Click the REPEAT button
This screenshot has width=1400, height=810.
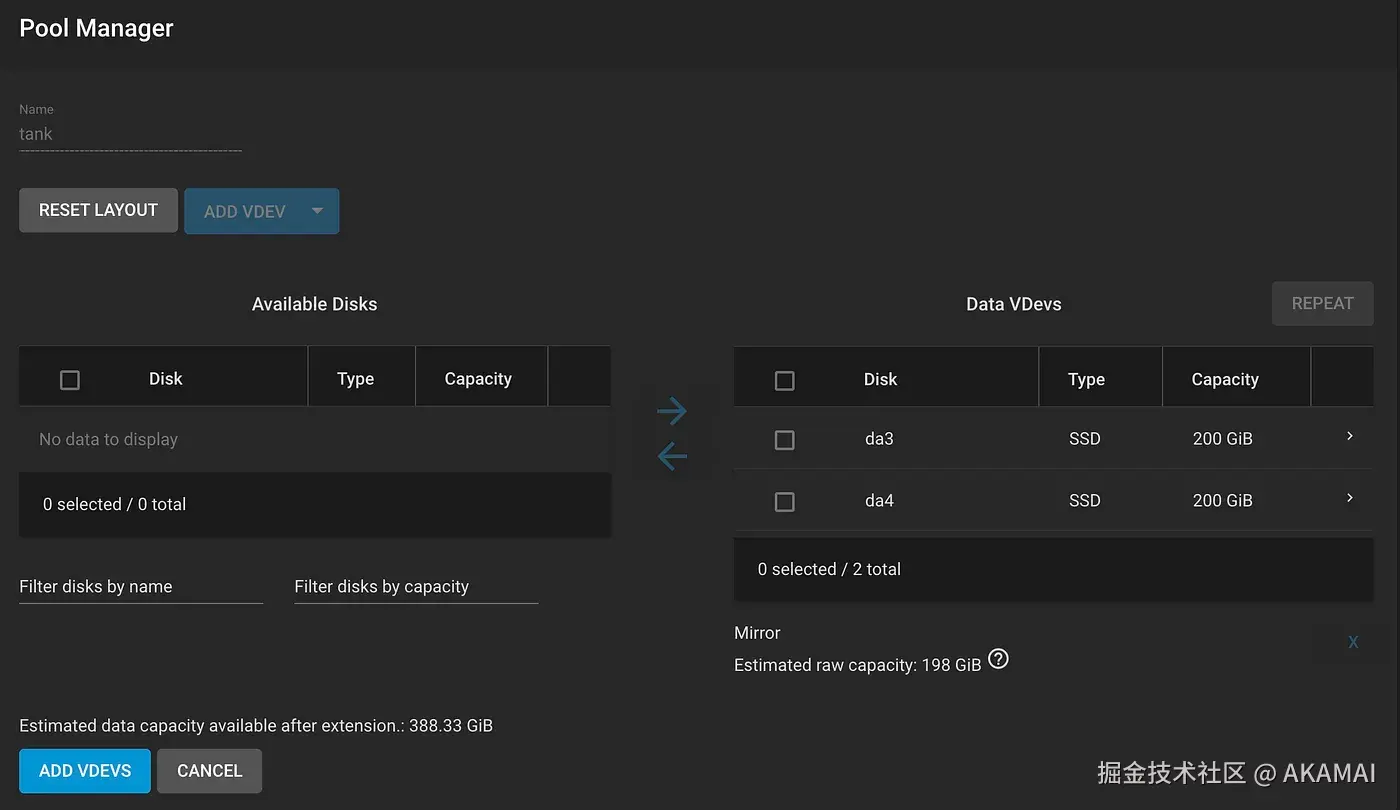click(1322, 303)
